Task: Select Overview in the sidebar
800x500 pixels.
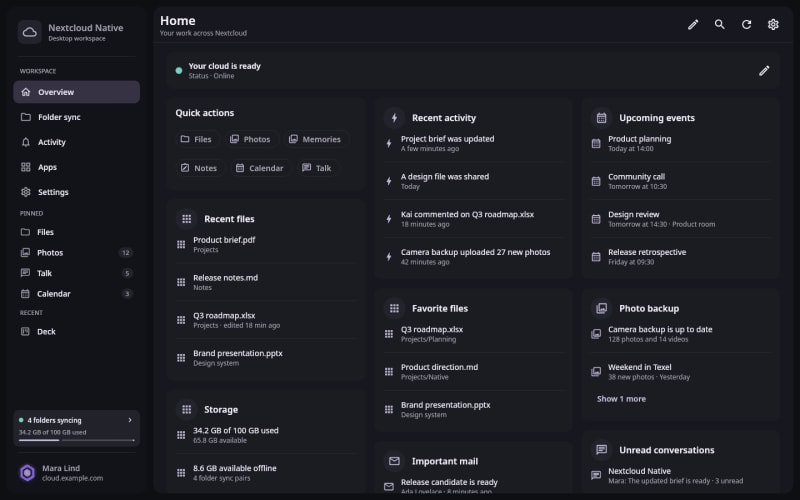Action: (x=77, y=92)
